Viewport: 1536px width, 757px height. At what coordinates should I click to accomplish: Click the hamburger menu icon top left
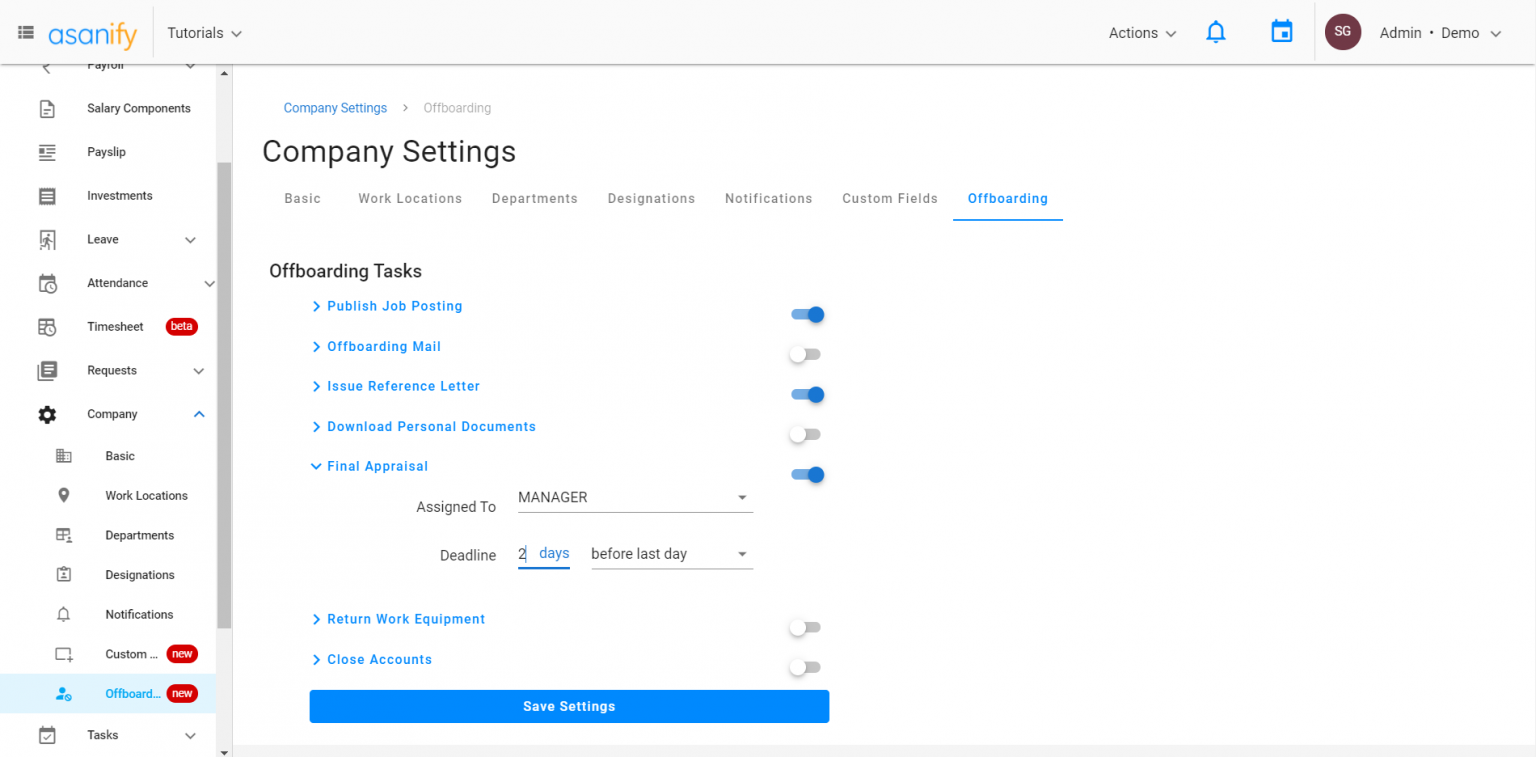[x=25, y=31]
